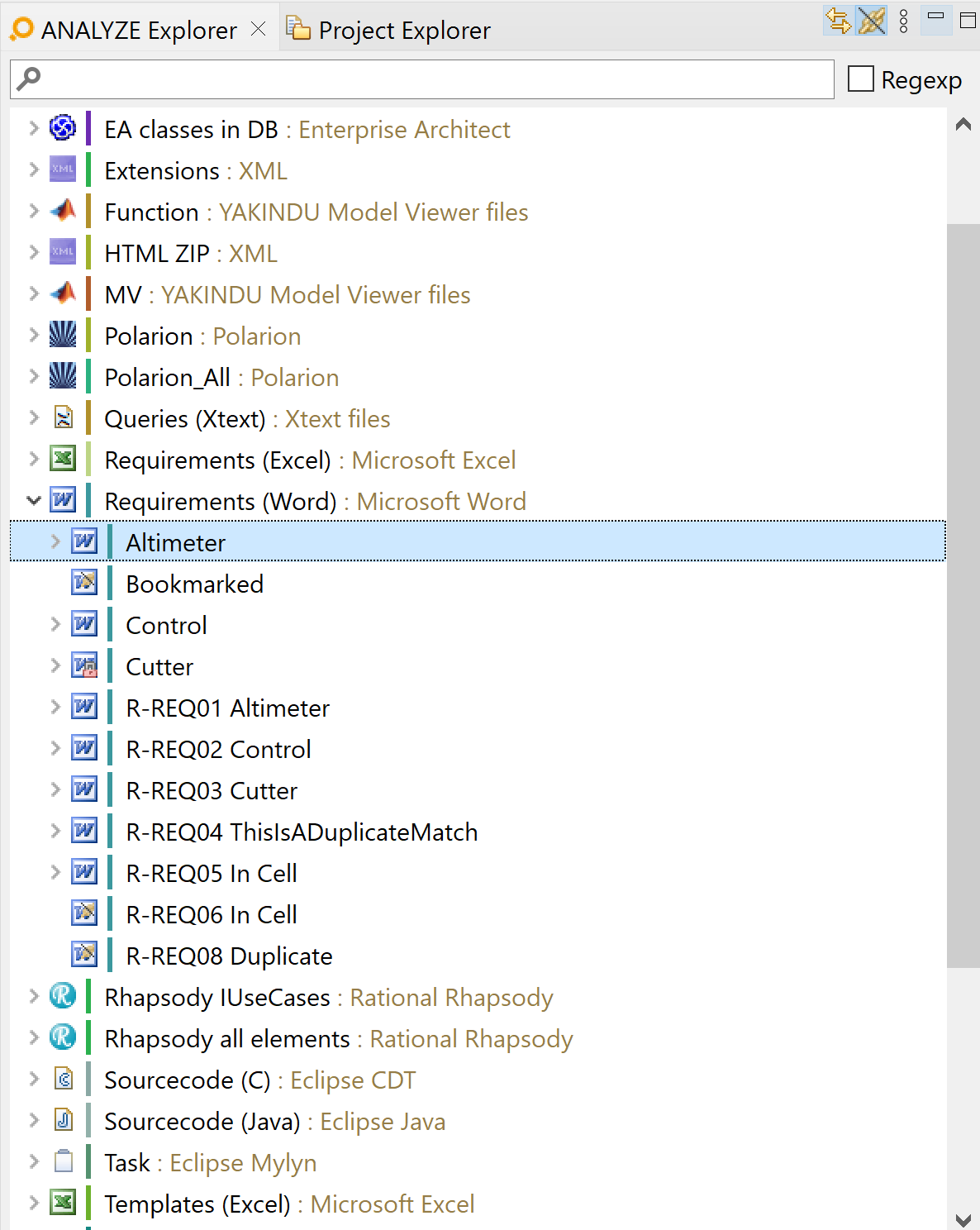Click the XML icon beside Extensions

click(63, 169)
